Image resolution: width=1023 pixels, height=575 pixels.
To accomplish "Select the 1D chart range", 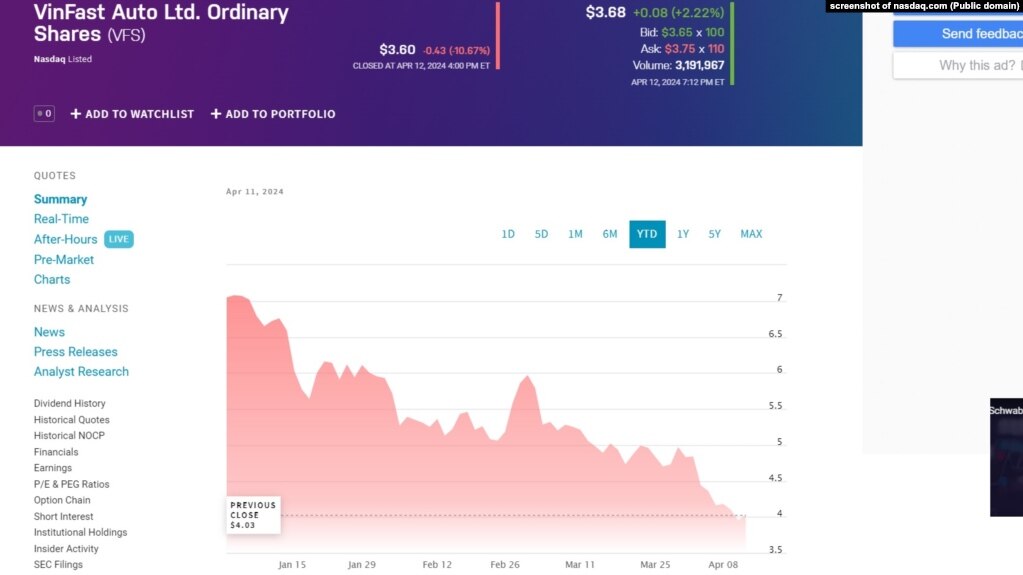I will (508, 234).
